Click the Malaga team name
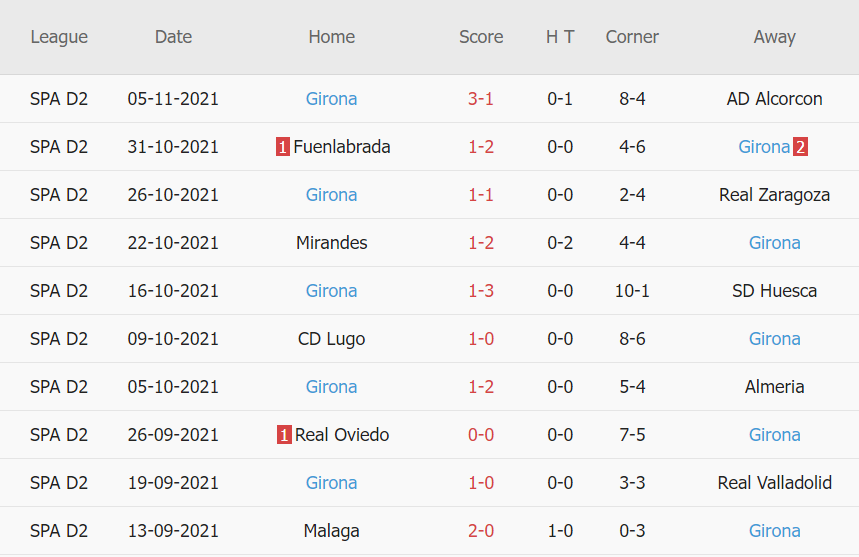Screen dimensions: 859x557 [x=331, y=531]
